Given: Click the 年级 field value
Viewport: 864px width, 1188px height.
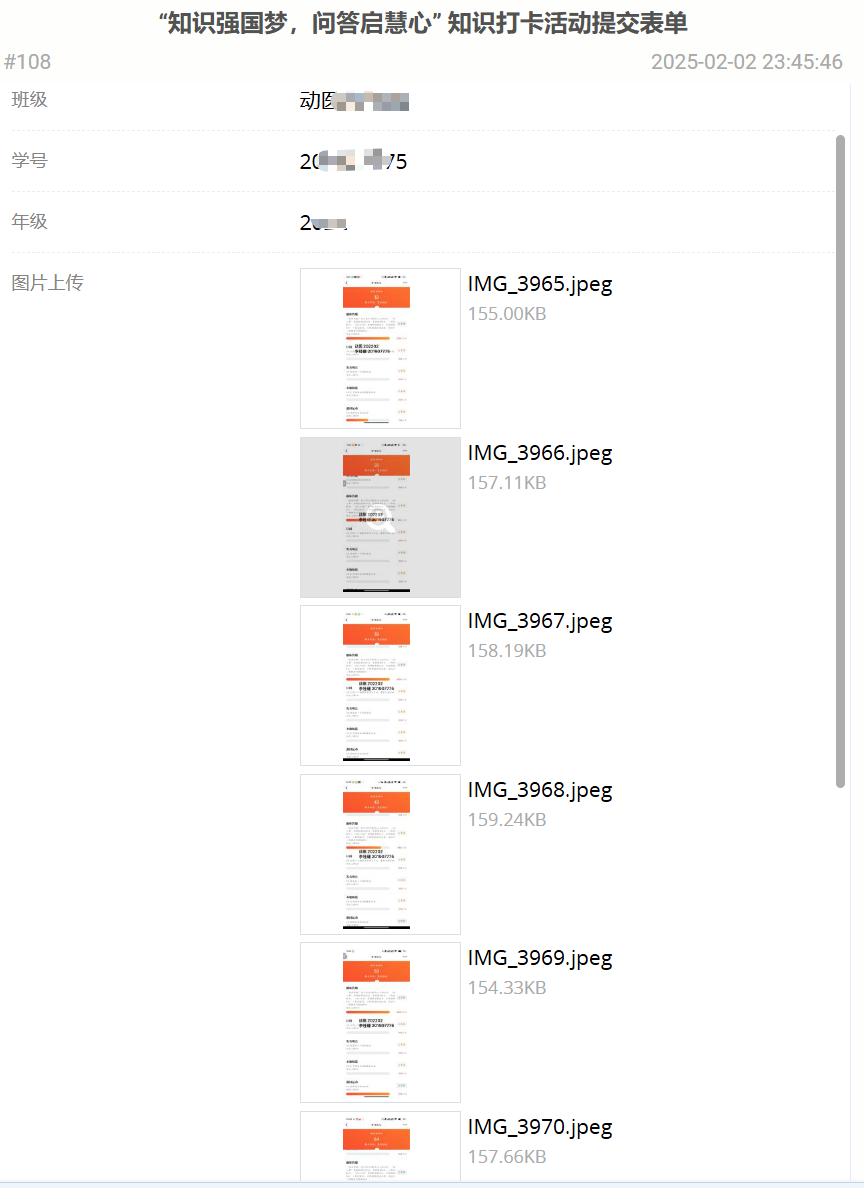Looking at the screenshot, I should tap(323, 223).
